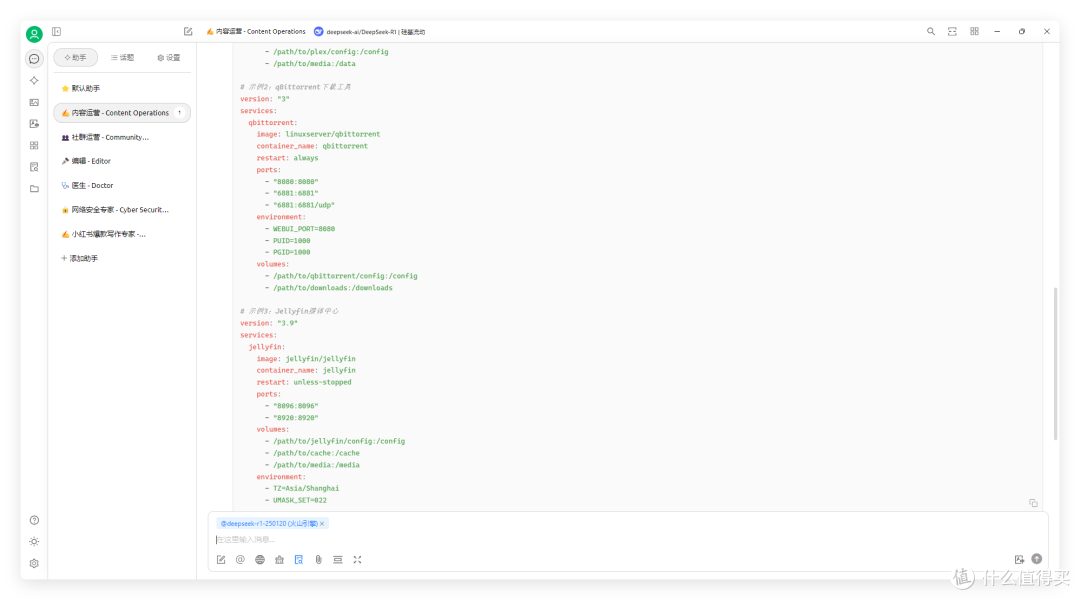The height and width of the screenshot is (600, 1080).
Task: Search messages with the magnifier icon
Action: 931,32
